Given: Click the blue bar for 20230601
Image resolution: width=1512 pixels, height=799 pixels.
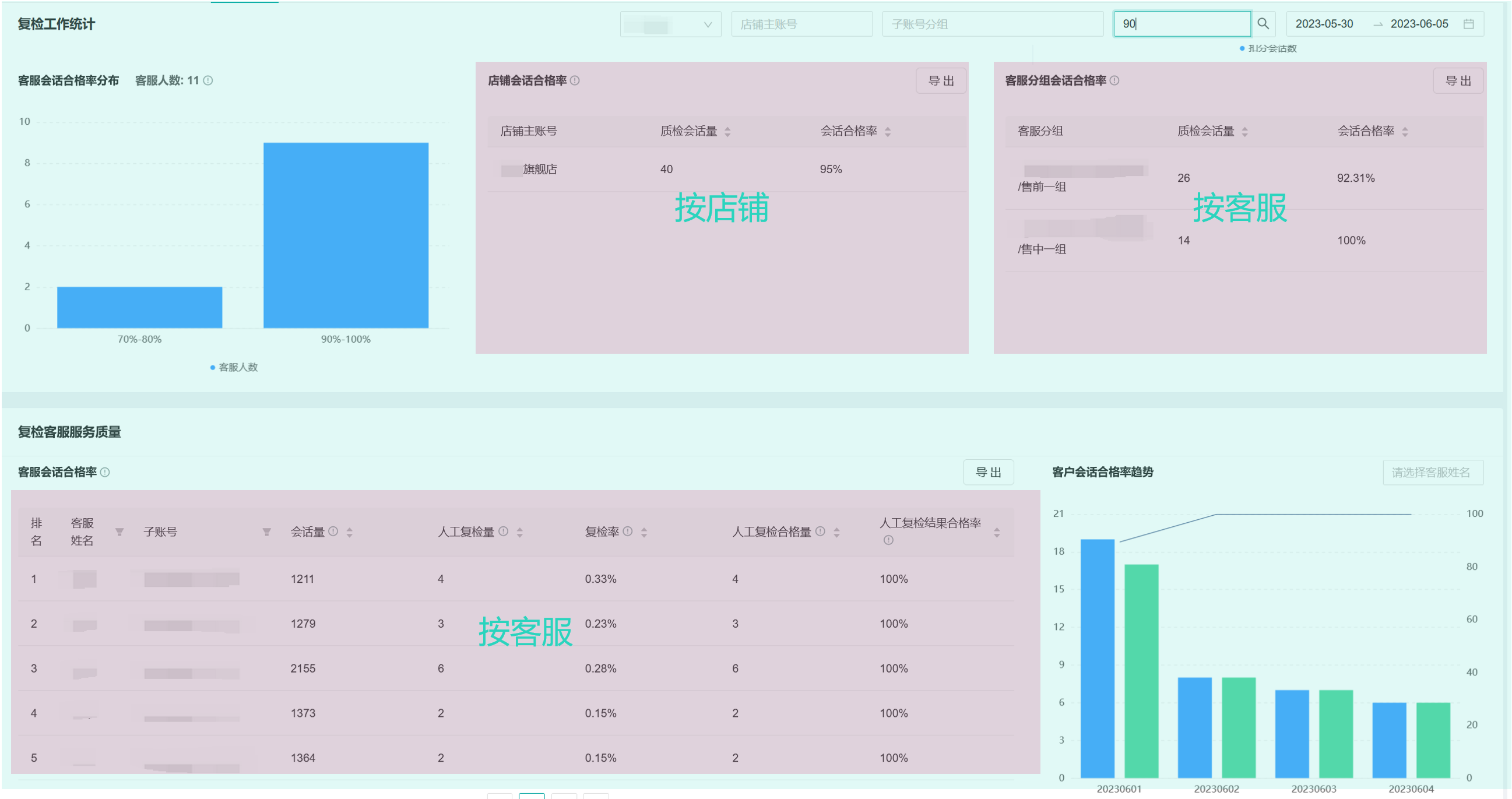Looking at the screenshot, I should [1097, 659].
